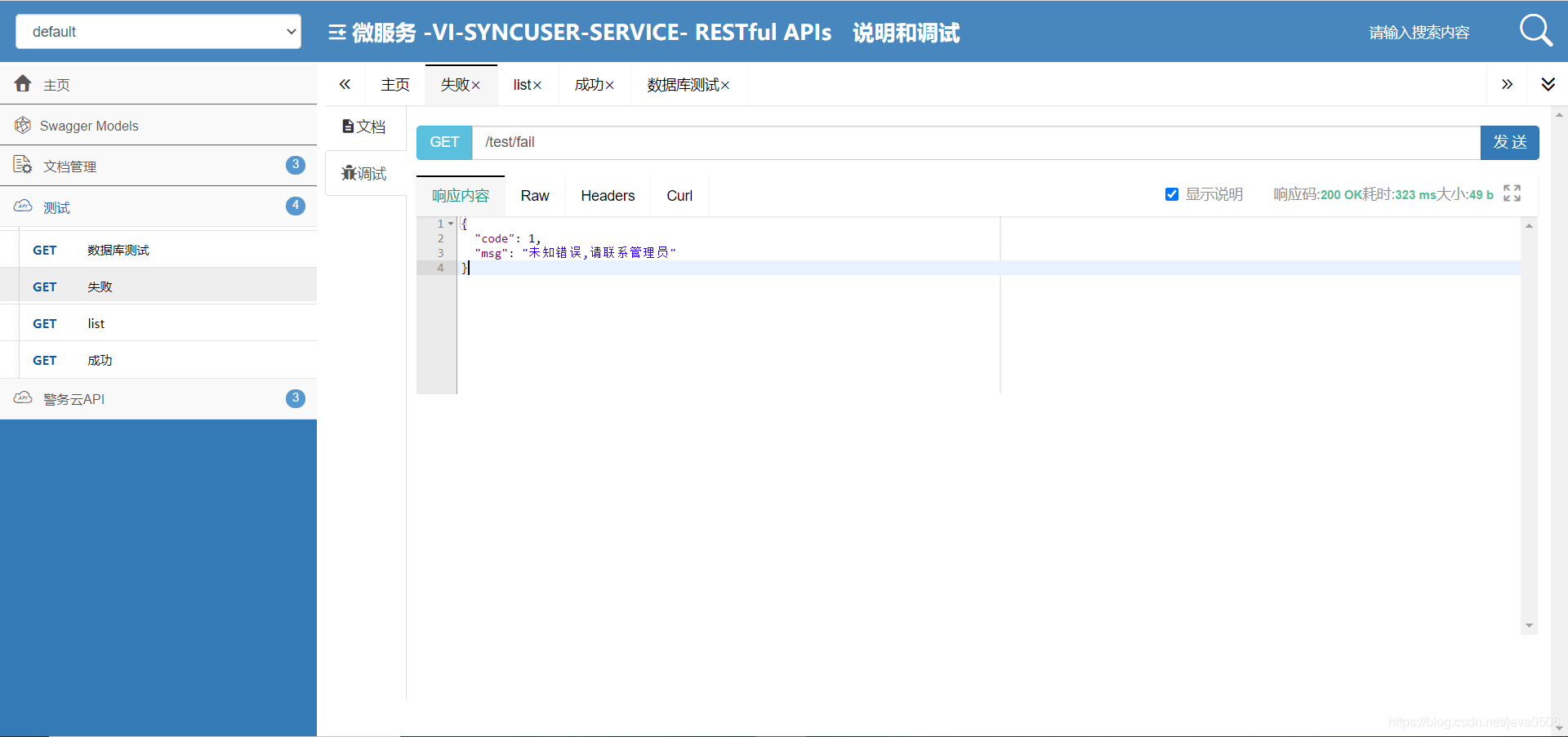Open 主页 in the left sidebar

pyautogui.click(x=158, y=84)
